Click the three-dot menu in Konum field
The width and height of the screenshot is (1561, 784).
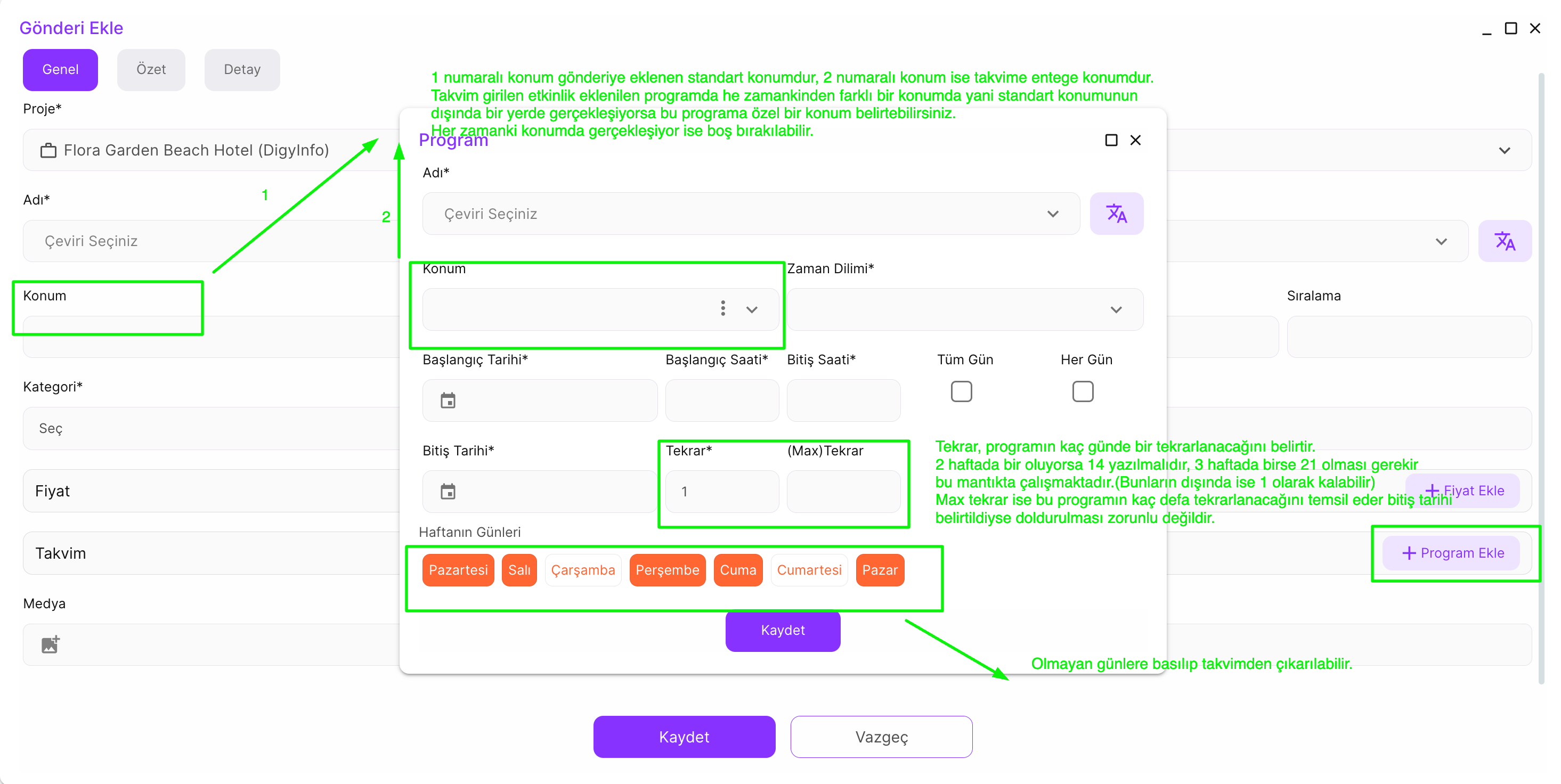[x=723, y=308]
